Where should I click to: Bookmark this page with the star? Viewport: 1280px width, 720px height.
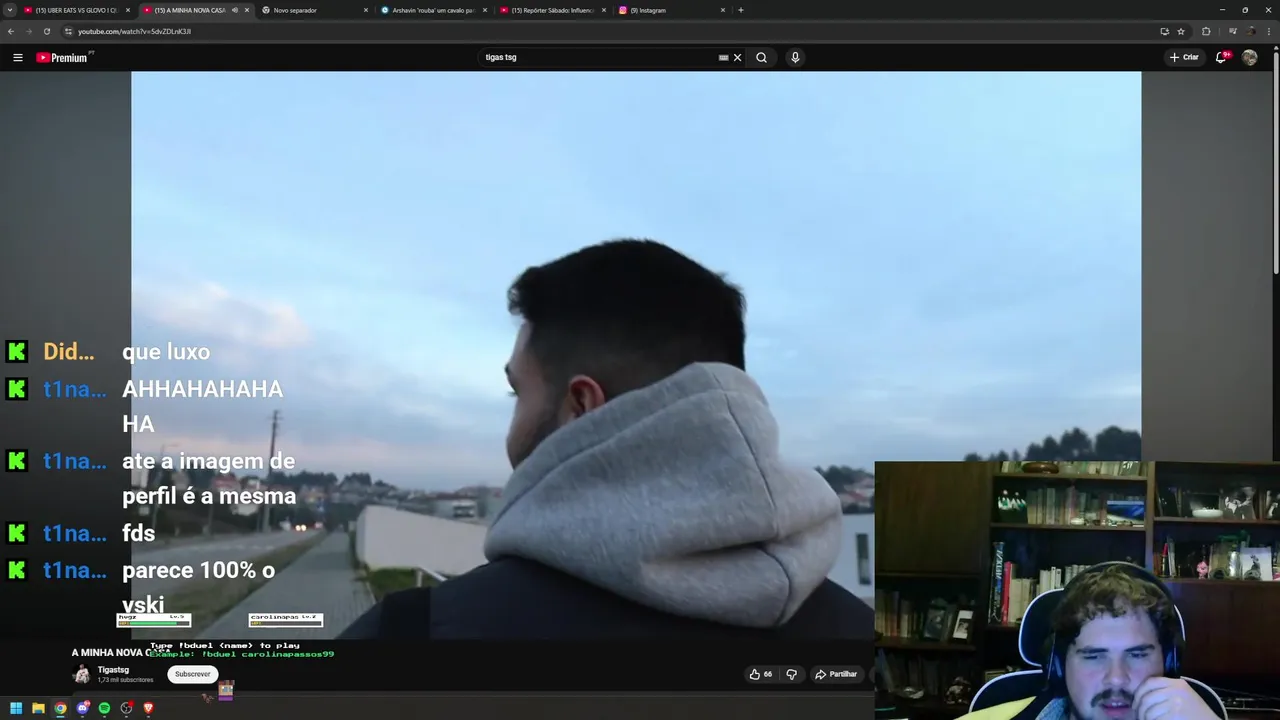coord(1181,31)
